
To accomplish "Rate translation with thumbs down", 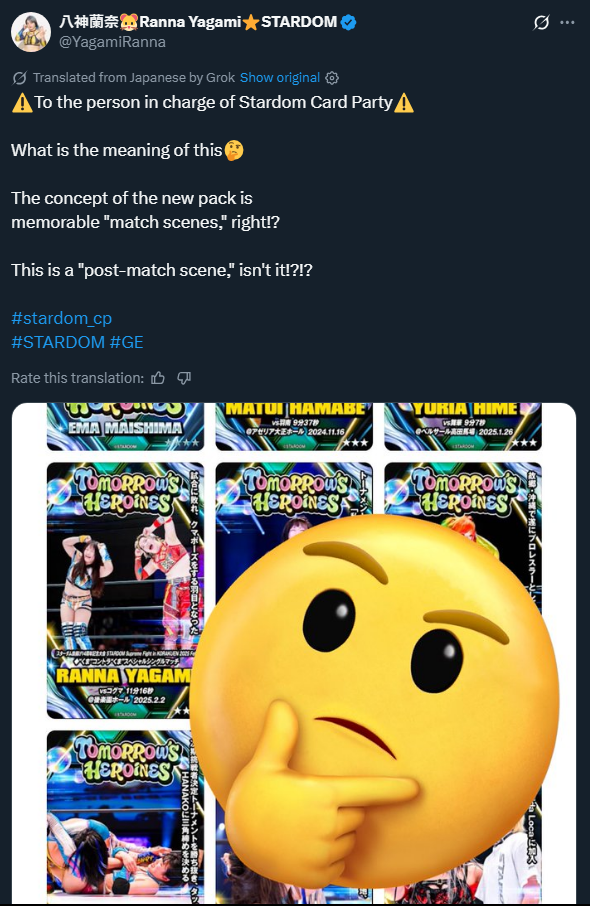I will point(184,378).
